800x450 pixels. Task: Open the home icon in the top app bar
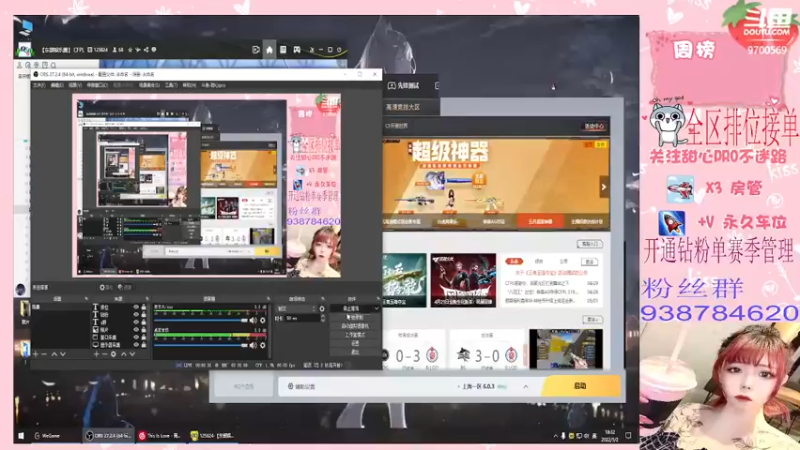coord(269,49)
